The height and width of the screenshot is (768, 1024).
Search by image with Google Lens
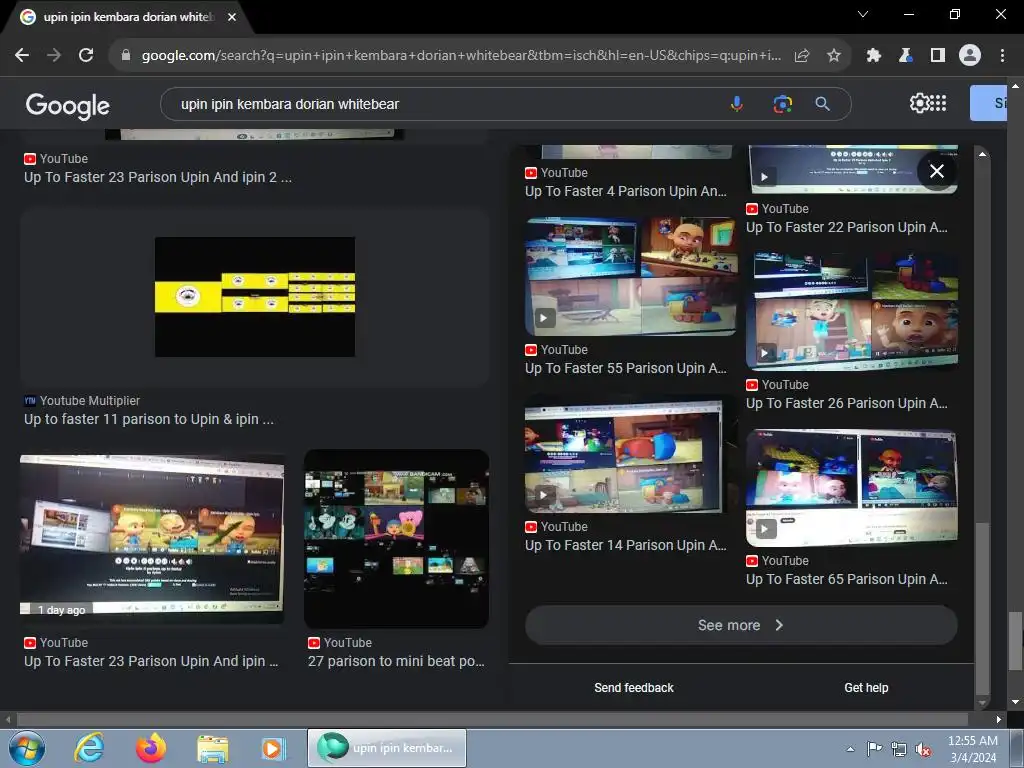click(x=782, y=104)
